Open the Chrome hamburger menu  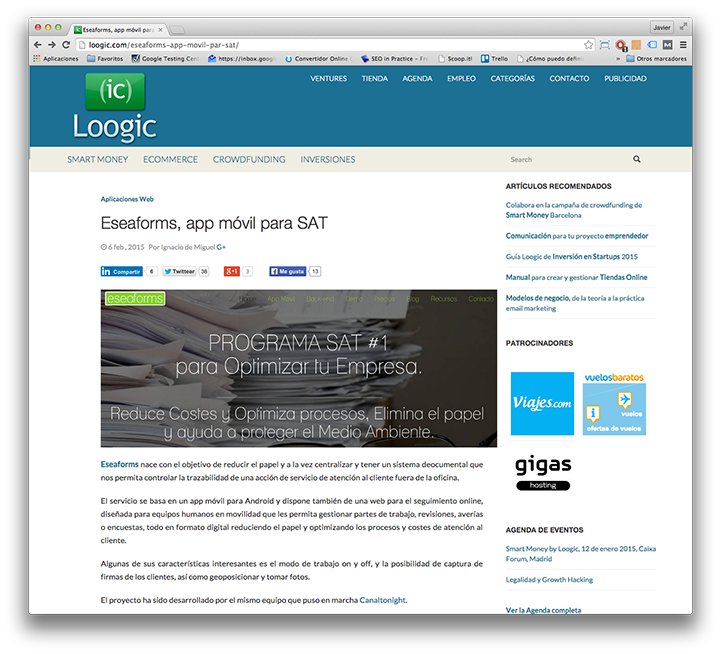tap(683, 45)
